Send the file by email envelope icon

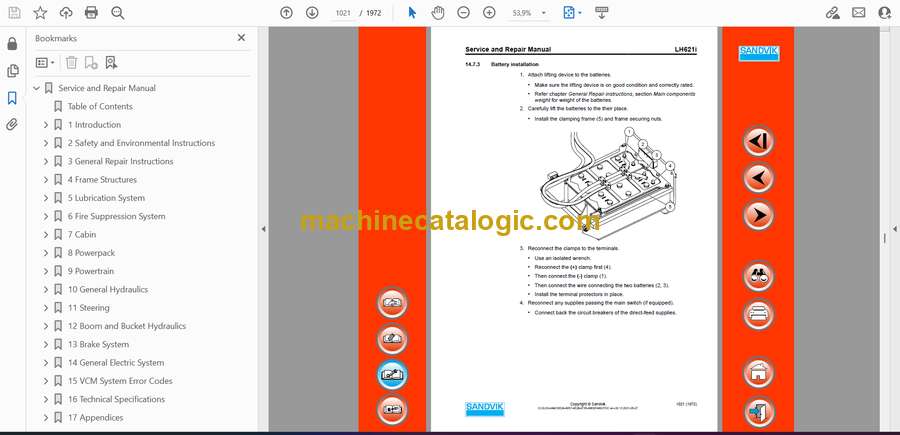point(859,13)
